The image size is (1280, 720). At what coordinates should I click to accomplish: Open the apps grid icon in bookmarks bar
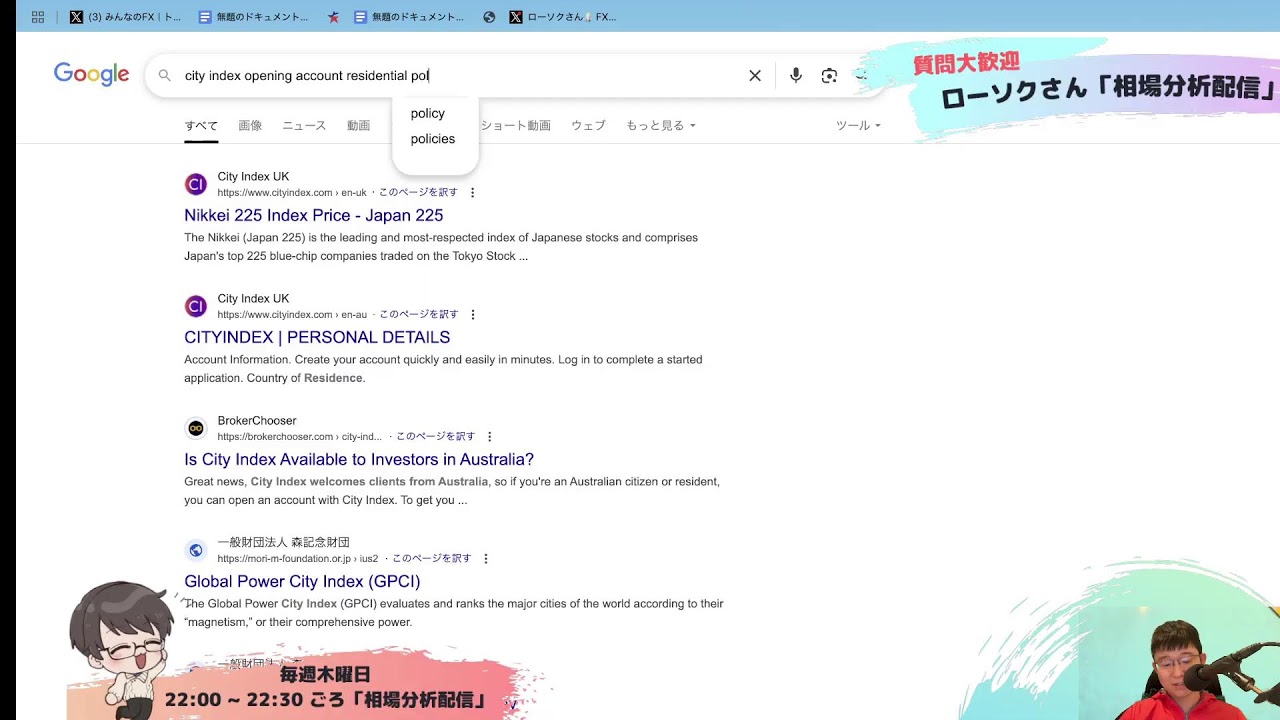coord(38,17)
